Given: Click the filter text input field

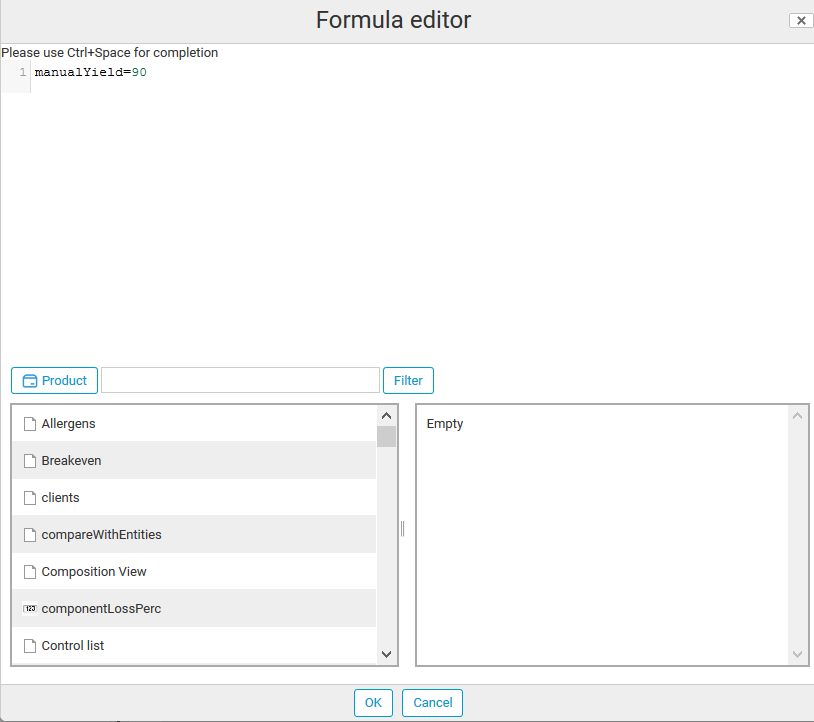Looking at the screenshot, I should (x=240, y=380).
